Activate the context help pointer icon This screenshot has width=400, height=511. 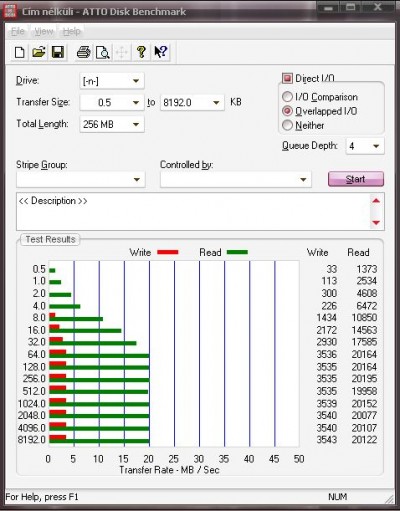pos(161,52)
